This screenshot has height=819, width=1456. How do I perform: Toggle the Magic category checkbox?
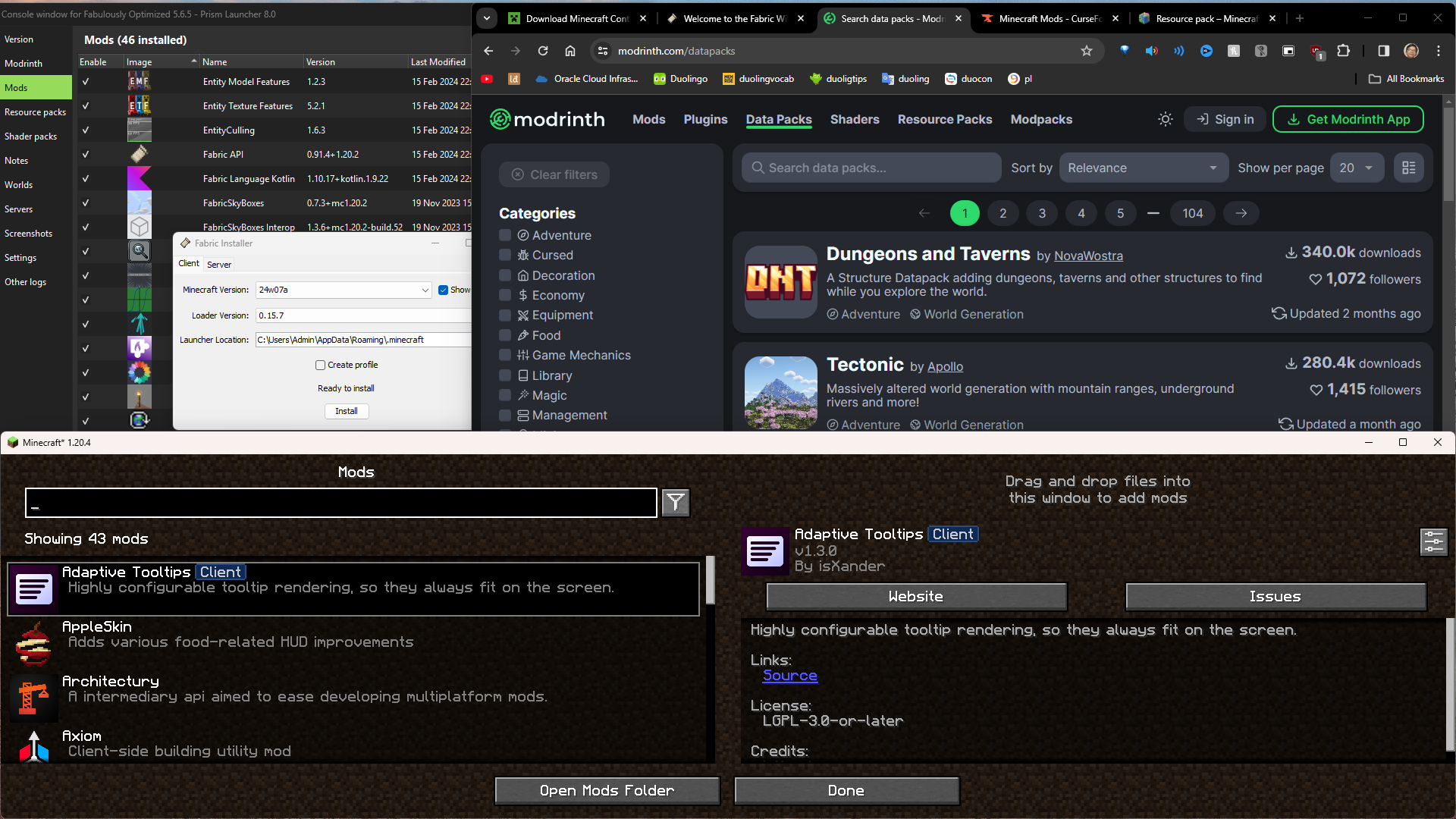(x=505, y=395)
